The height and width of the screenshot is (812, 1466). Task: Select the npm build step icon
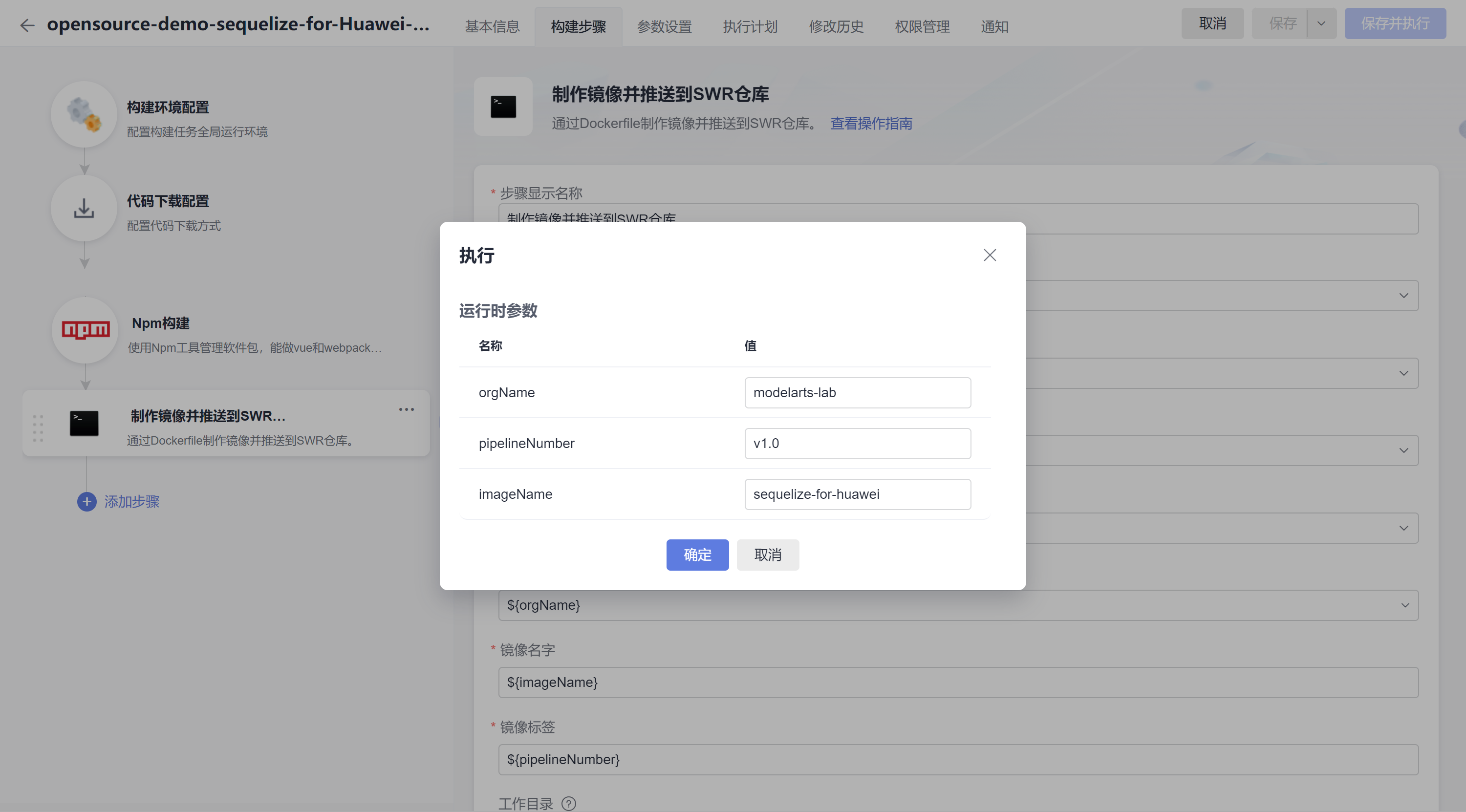click(x=86, y=330)
